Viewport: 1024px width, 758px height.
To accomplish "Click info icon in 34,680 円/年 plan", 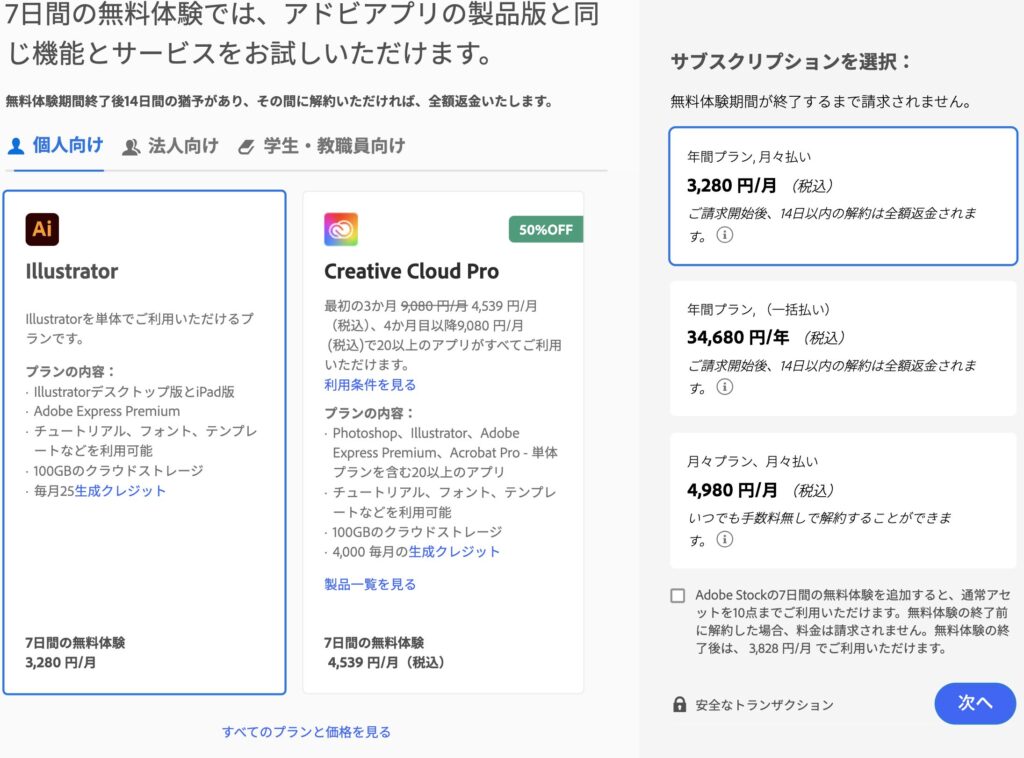I will click(725, 387).
